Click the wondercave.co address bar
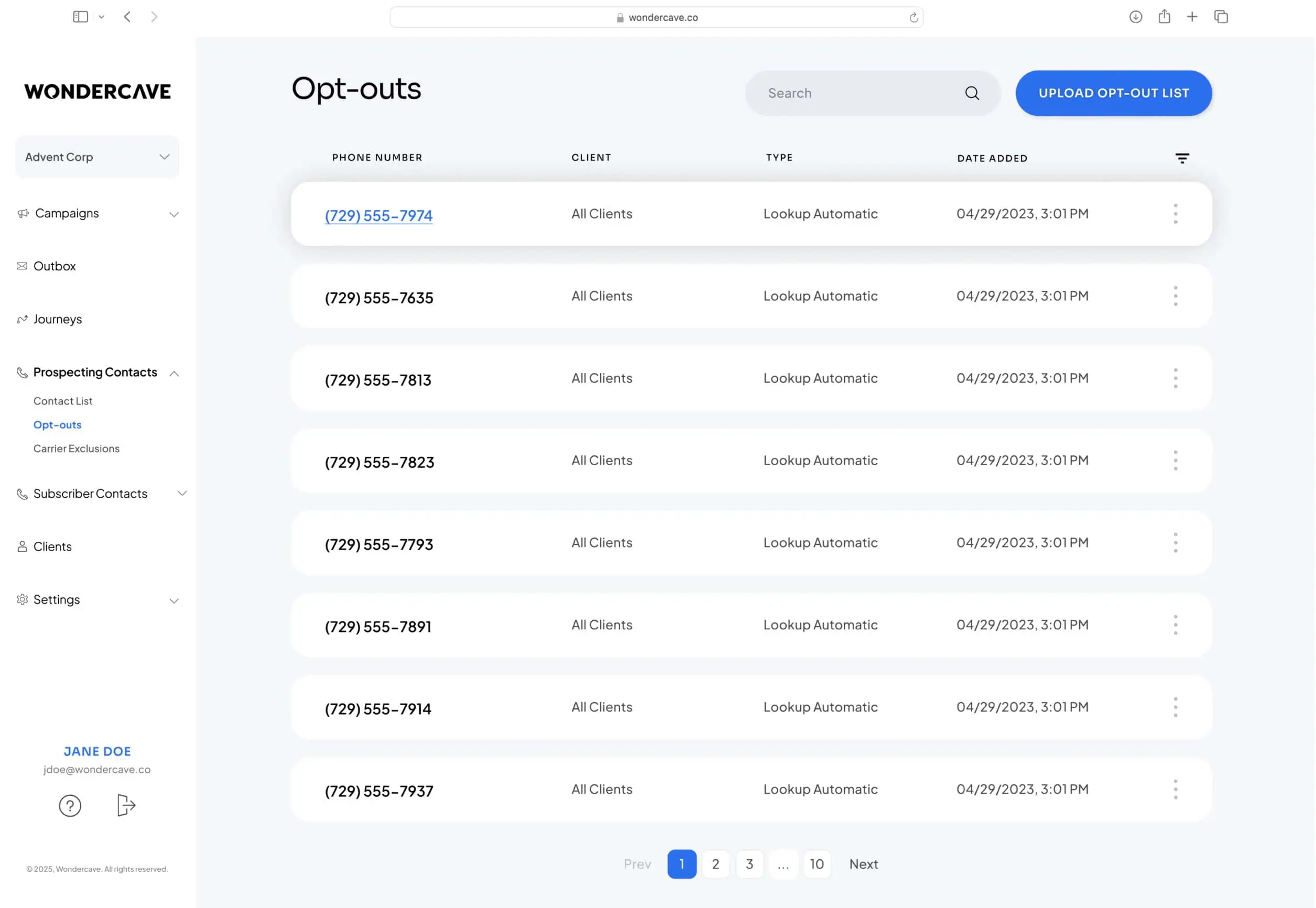The height and width of the screenshot is (908, 1316). pyautogui.click(x=656, y=18)
